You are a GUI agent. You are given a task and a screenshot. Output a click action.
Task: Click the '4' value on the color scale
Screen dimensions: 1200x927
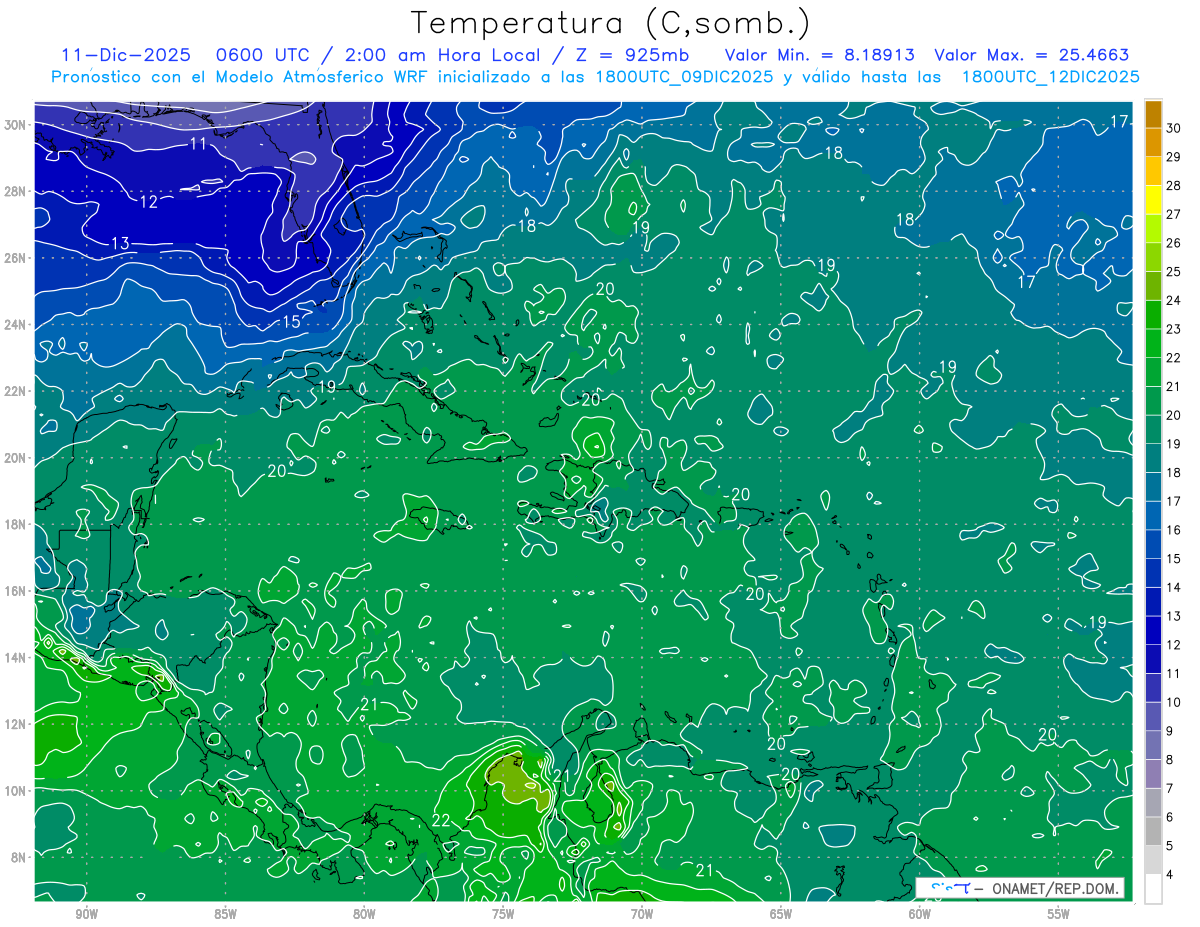pos(1170,876)
